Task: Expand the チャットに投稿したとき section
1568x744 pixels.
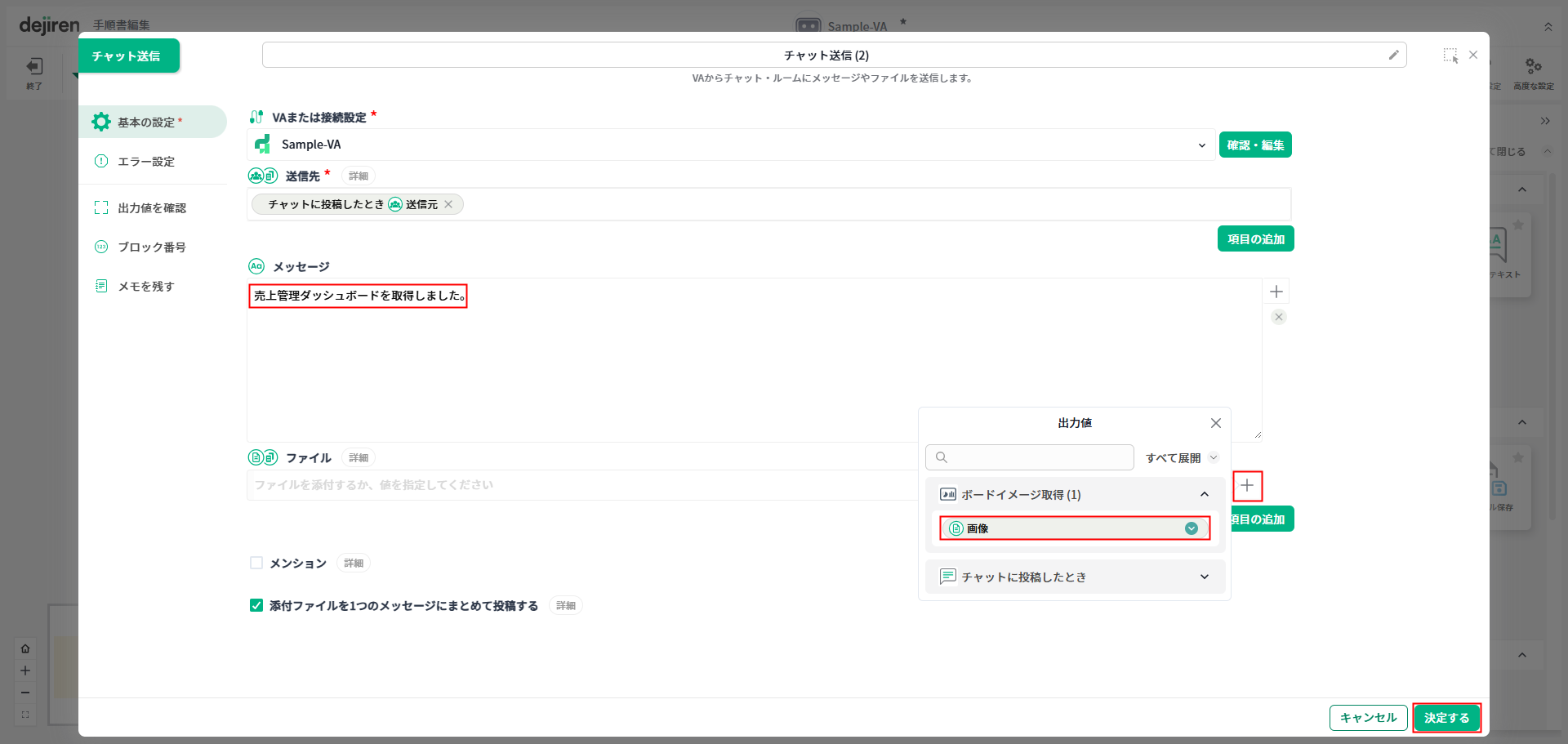Action: tap(1204, 577)
